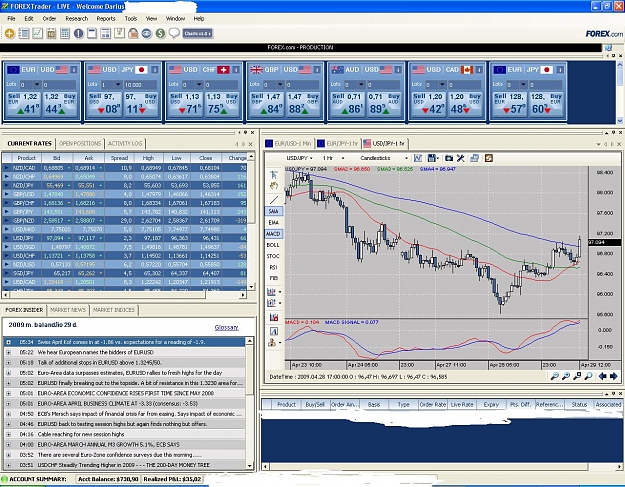625x487 pixels.
Task: Open the Lots dropdown on the USD/JPY tile
Action: coord(118,84)
